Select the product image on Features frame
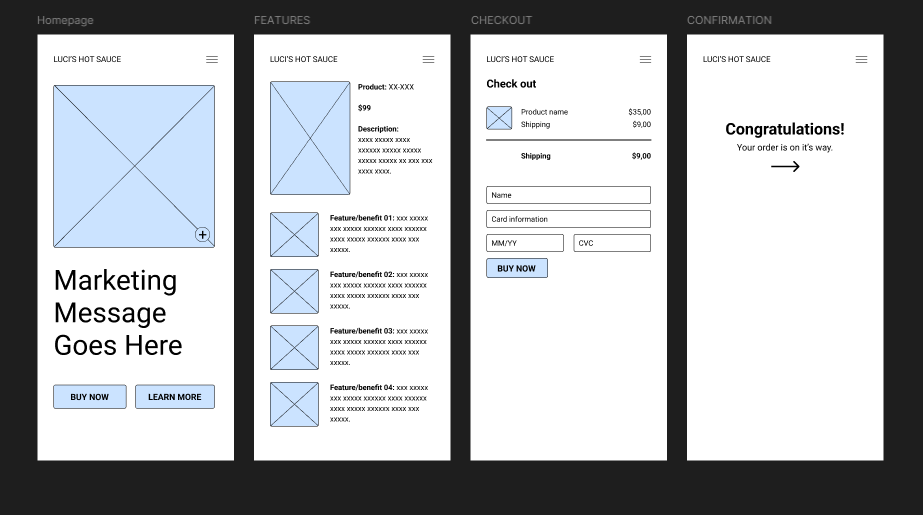The image size is (923, 515). 310,138
